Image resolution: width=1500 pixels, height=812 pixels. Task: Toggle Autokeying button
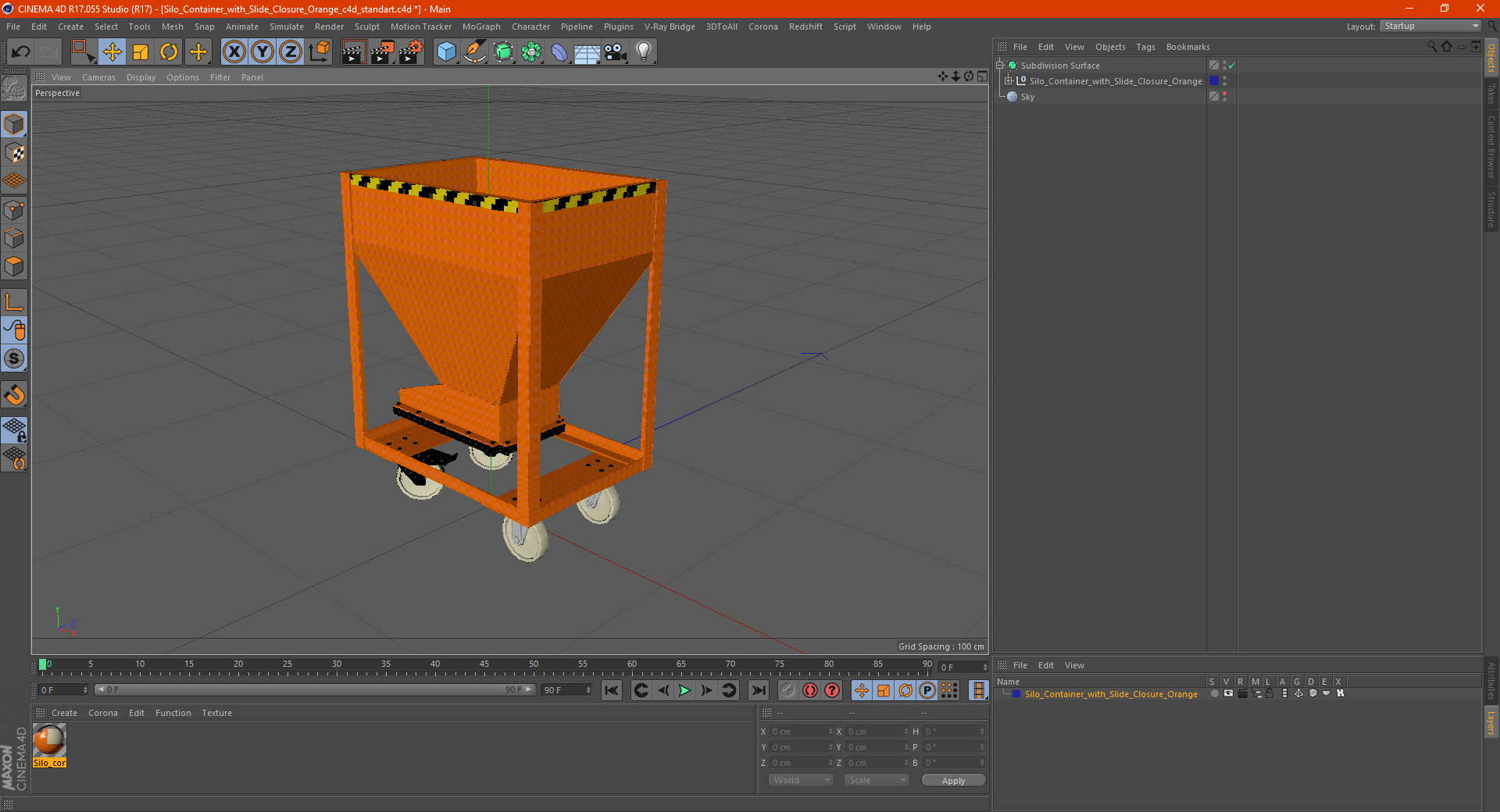coord(810,690)
